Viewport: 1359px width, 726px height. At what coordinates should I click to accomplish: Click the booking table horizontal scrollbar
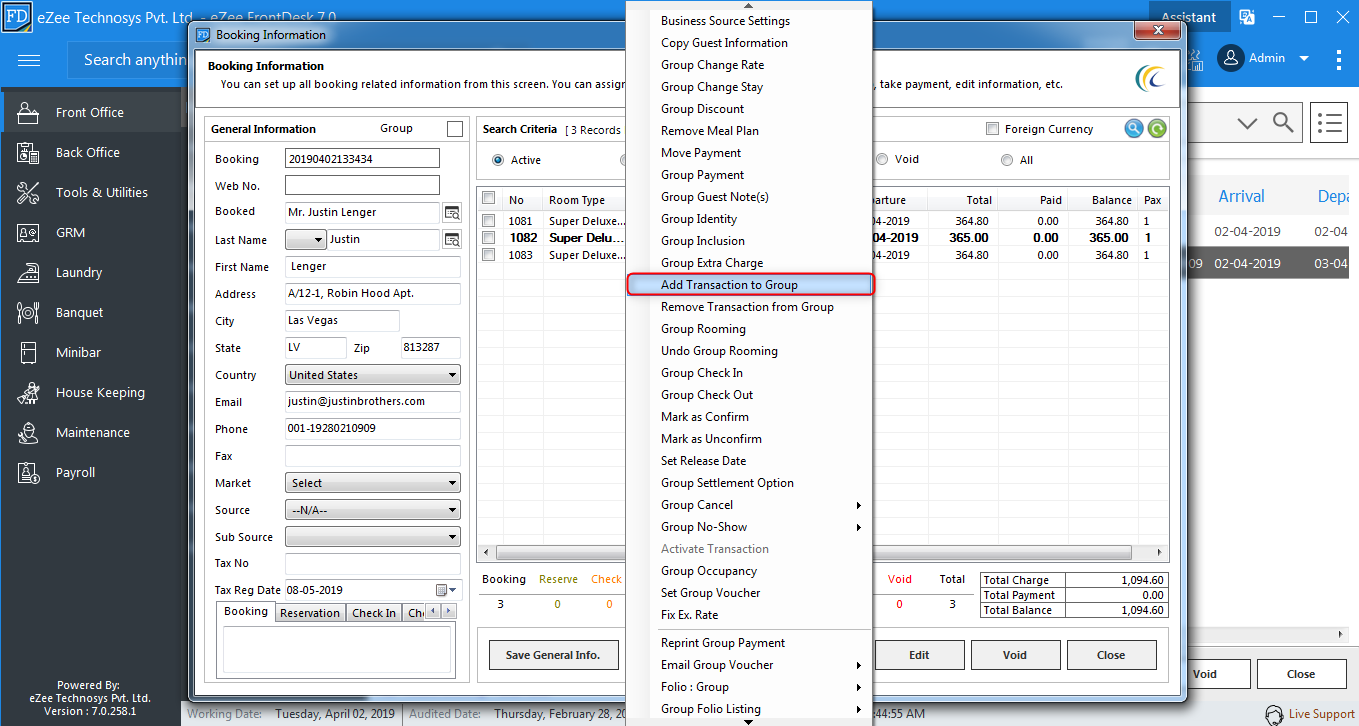[822, 552]
